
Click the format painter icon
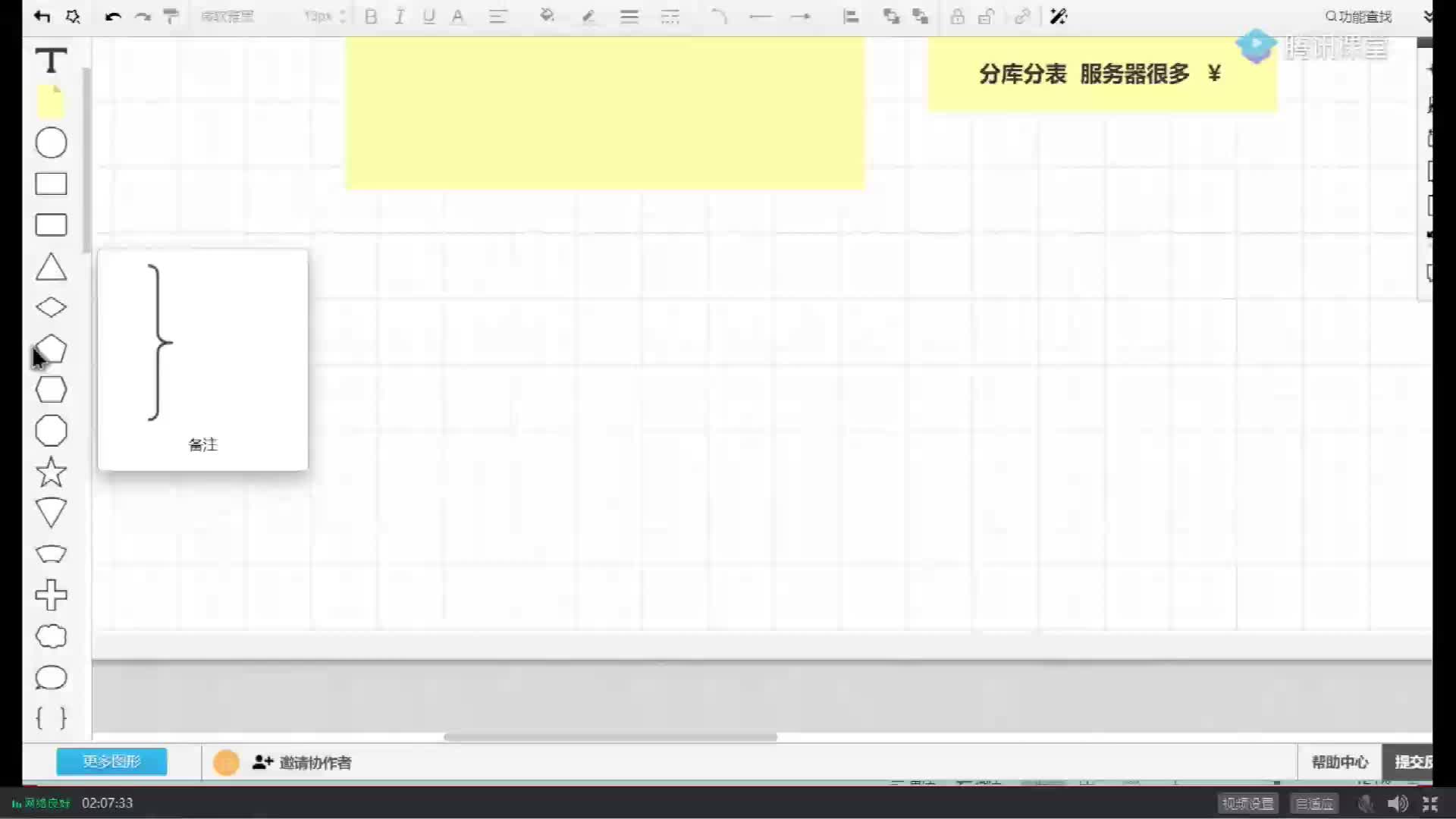(x=171, y=17)
